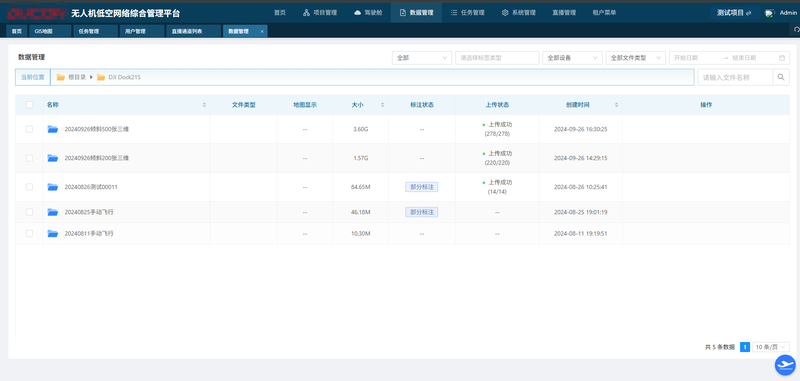
Task: Click the 共 5 条数据 total count text
Action: tap(720, 347)
